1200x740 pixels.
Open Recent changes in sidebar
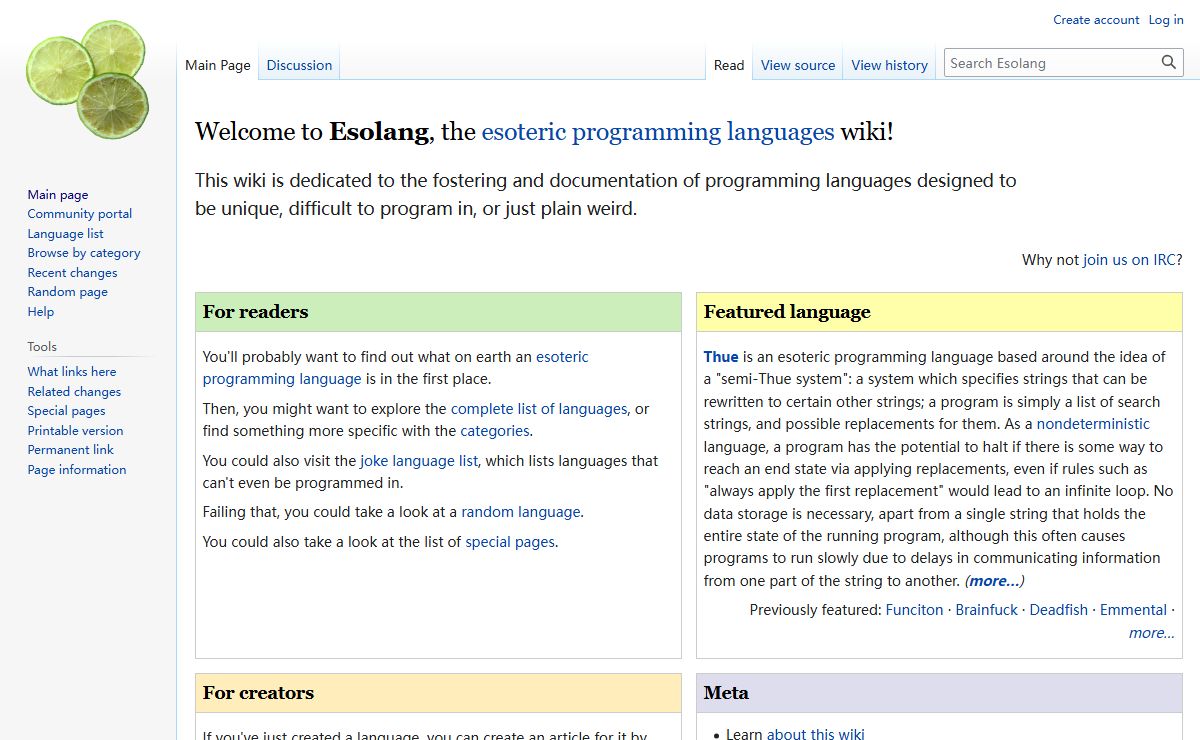72,273
